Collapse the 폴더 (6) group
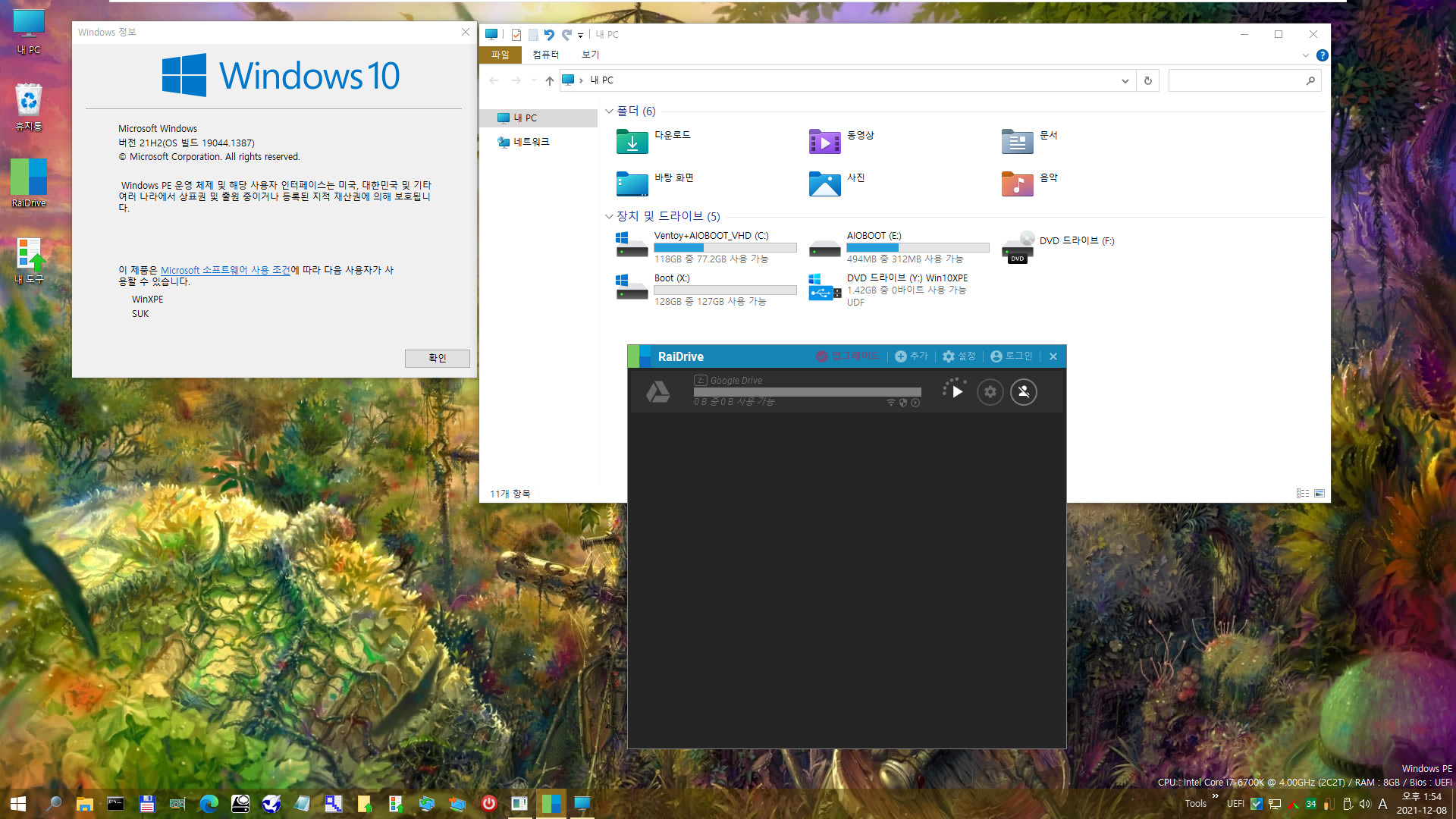 click(609, 111)
